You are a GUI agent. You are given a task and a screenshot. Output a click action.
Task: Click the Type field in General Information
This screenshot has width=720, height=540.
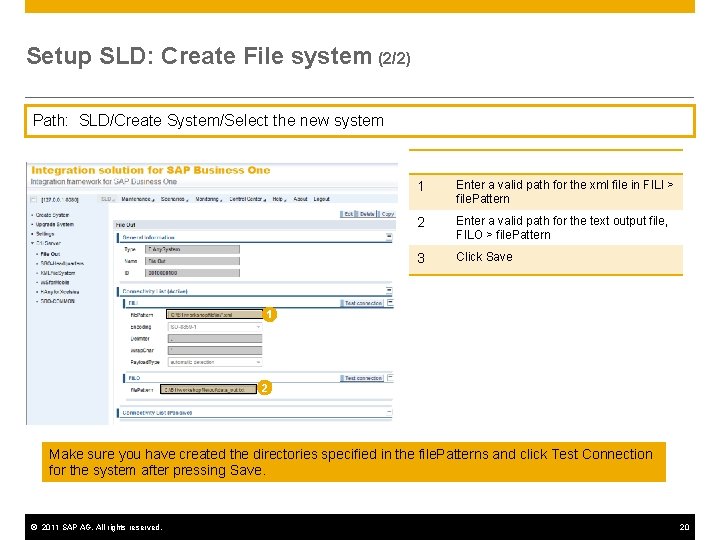tap(192, 249)
